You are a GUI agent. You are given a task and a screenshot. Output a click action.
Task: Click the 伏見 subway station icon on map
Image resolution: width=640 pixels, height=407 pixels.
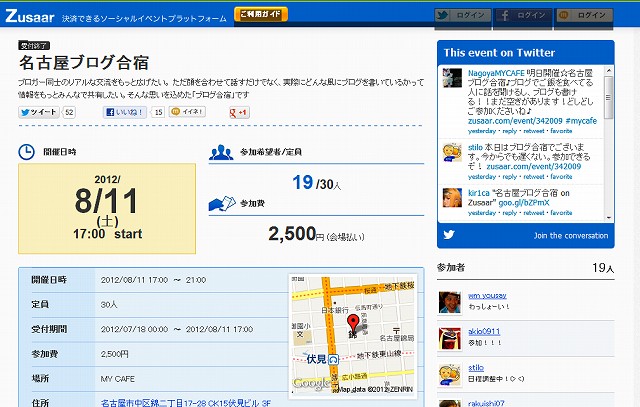point(333,360)
